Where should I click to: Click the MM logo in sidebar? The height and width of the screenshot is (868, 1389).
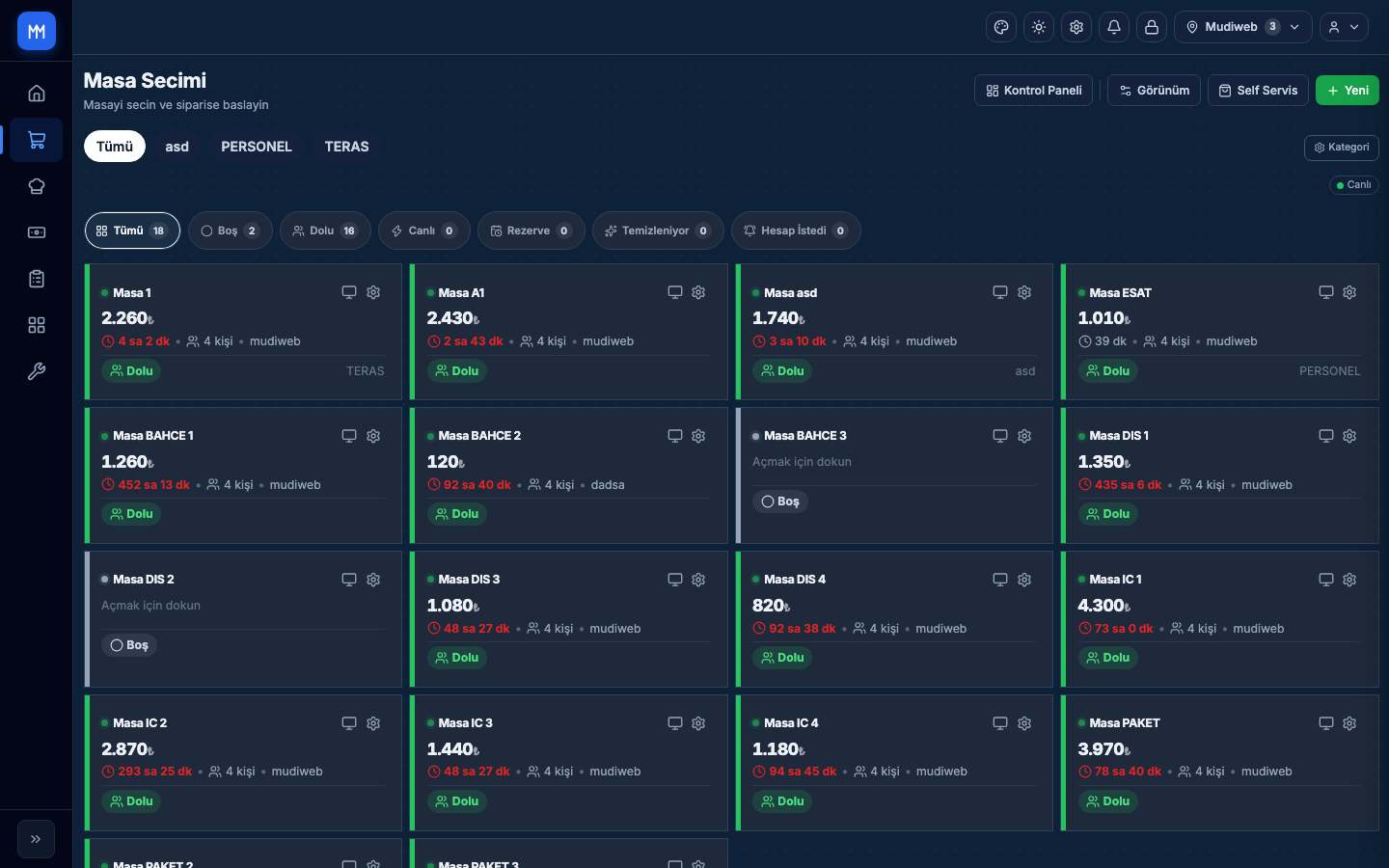pos(37,31)
